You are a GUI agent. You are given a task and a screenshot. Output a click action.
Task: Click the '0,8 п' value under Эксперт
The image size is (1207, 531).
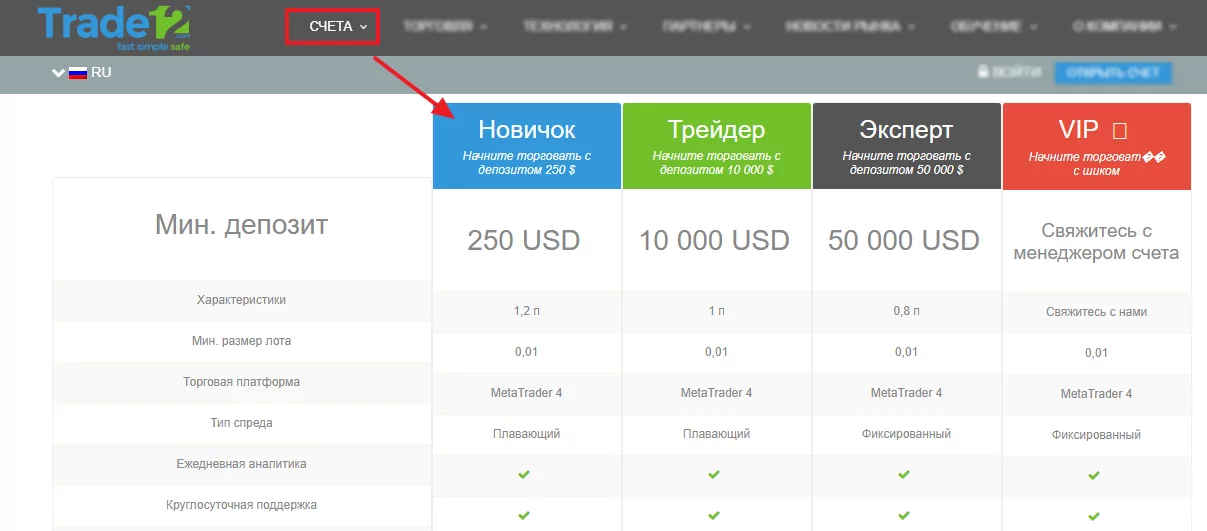click(907, 312)
